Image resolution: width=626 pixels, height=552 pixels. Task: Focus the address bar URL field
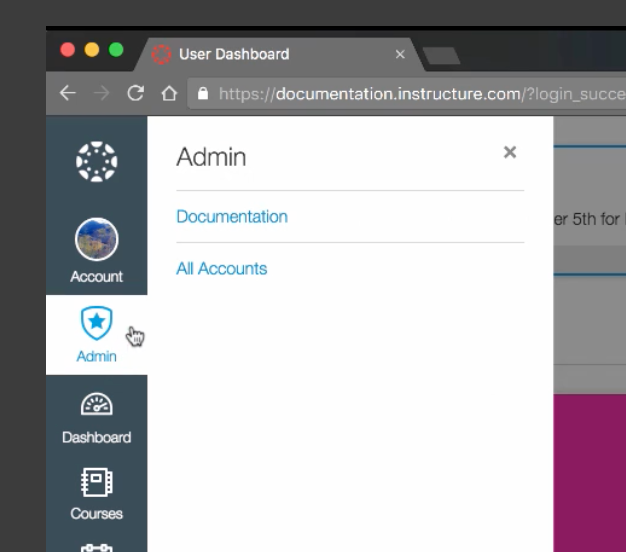click(400, 94)
